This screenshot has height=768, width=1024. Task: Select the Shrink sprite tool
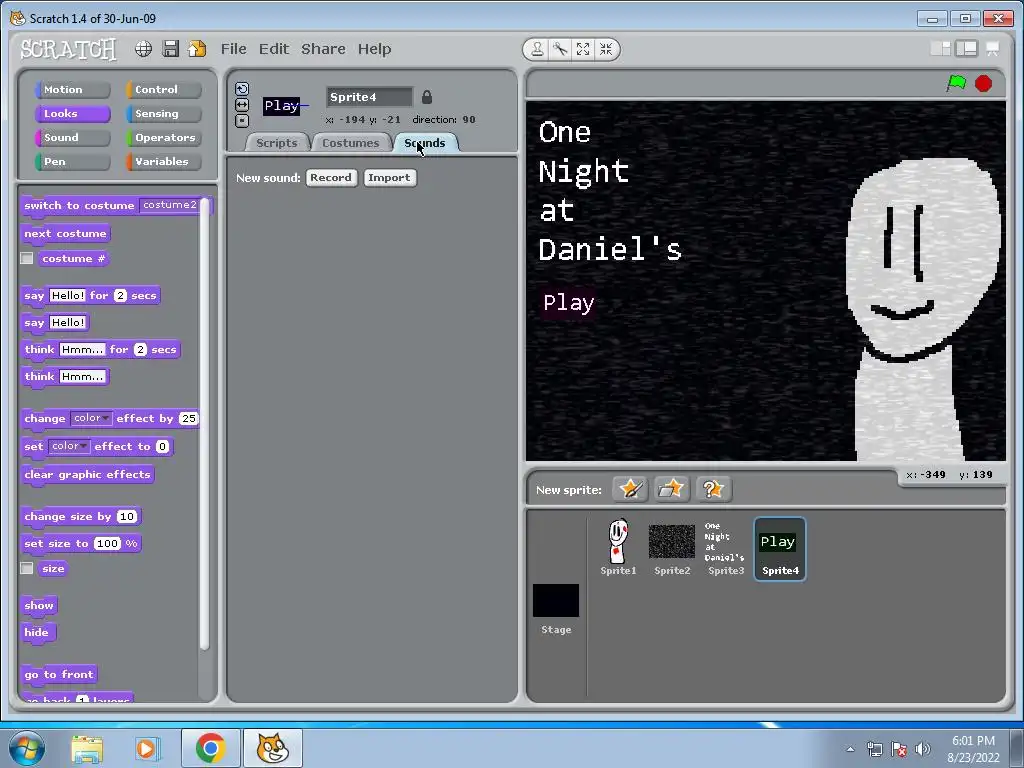point(606,49)
